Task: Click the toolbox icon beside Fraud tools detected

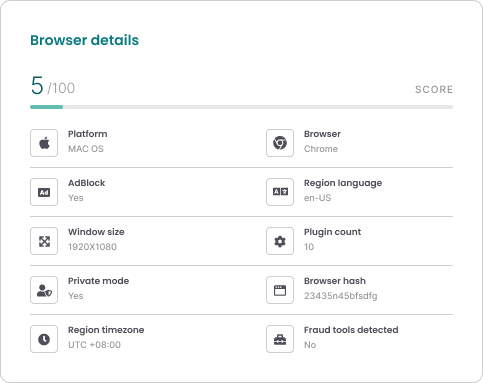Action: pyautogui.click(x=280, y=339)
